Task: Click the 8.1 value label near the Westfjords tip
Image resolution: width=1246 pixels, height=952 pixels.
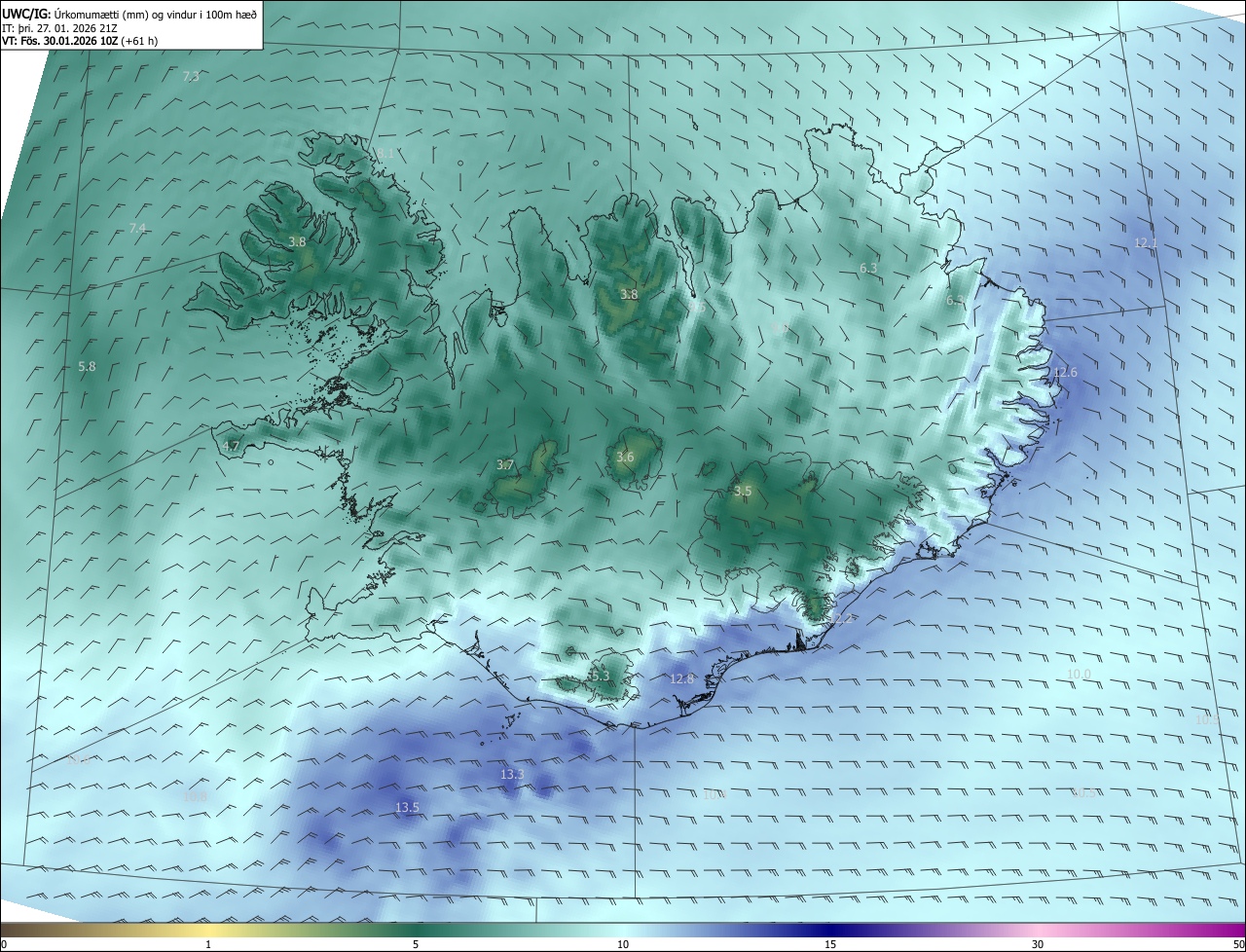Action: [x=385, y=153]
